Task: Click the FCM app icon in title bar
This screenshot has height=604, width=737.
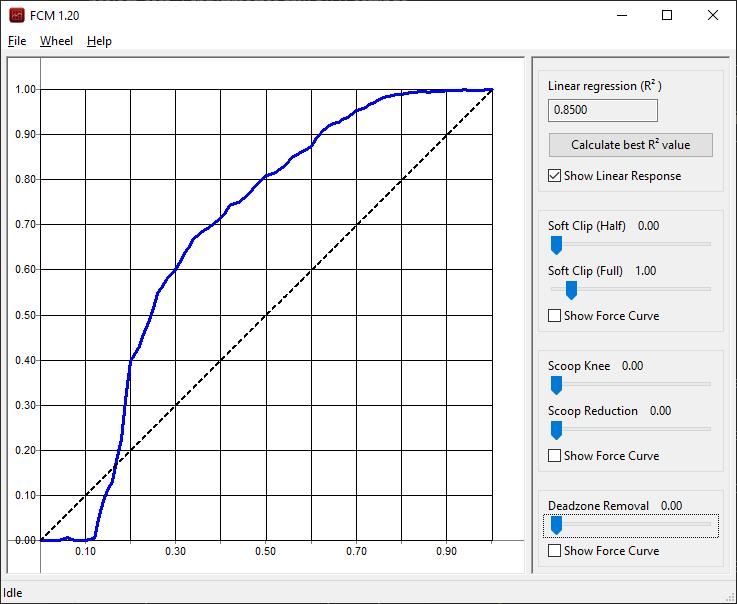Action: pyautogui.click(x=17, y=16)
